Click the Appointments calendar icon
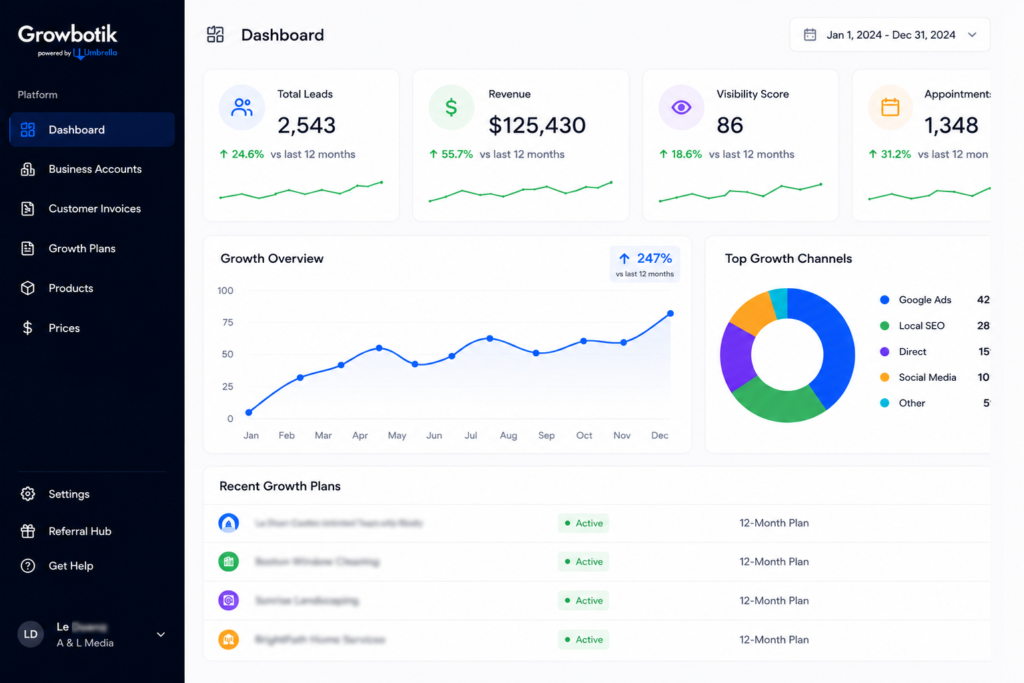This screenshot has width=1024, height=683. pyautogui.click(x=890, y=107)
